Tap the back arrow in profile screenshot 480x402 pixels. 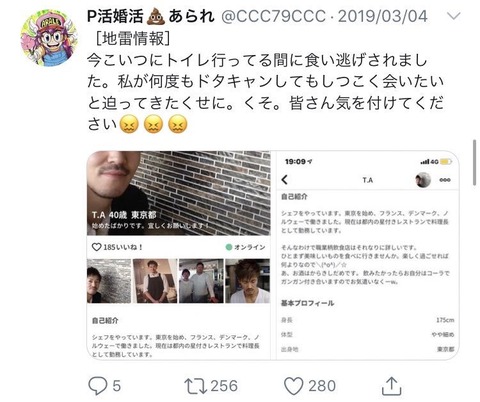(x=284, y=180)
